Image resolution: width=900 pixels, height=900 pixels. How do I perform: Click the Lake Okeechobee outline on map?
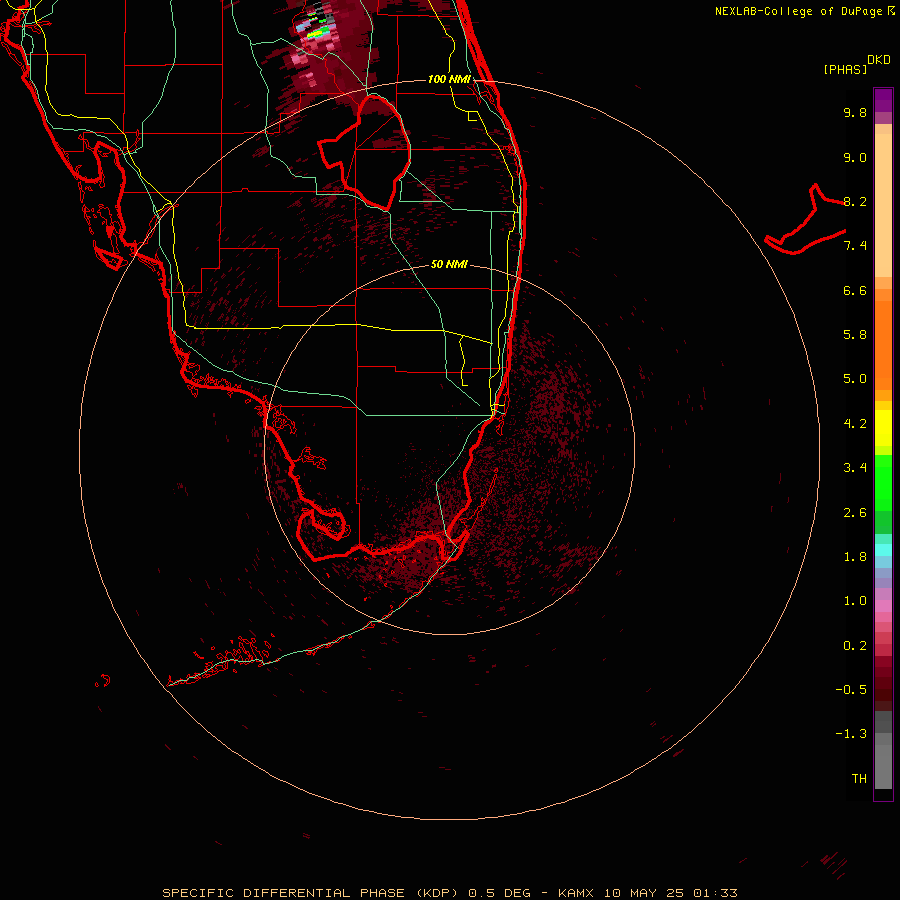364,152
